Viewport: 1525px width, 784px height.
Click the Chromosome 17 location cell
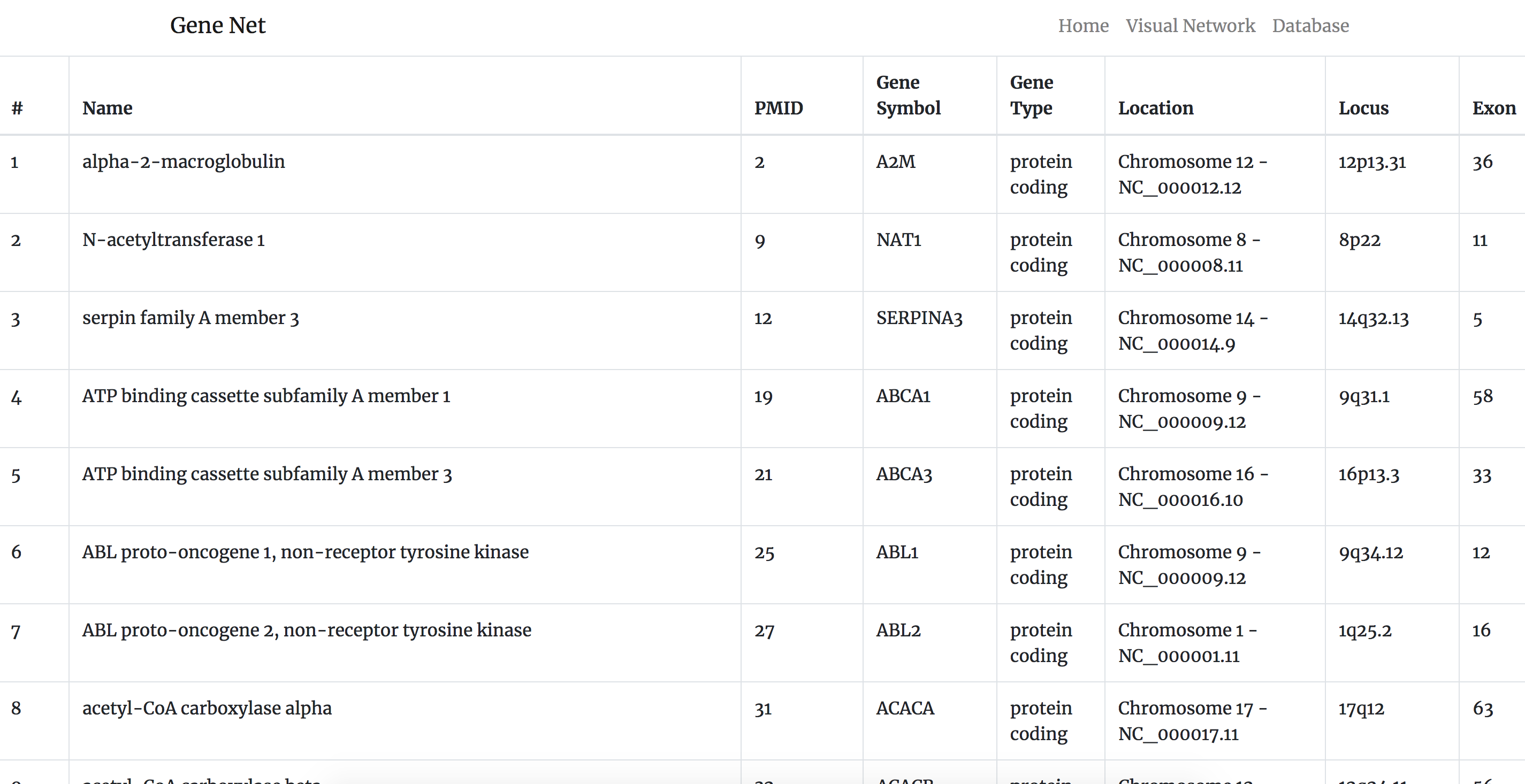coord(1191,721)
